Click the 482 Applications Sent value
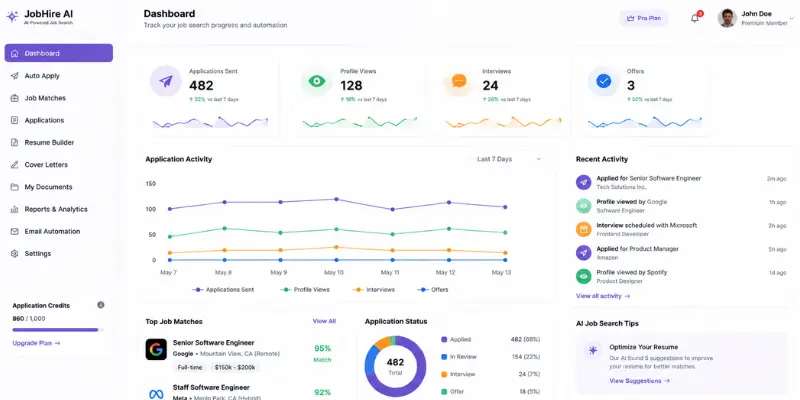The height and width of the screenshot is (400, 800). click(201, 86)
